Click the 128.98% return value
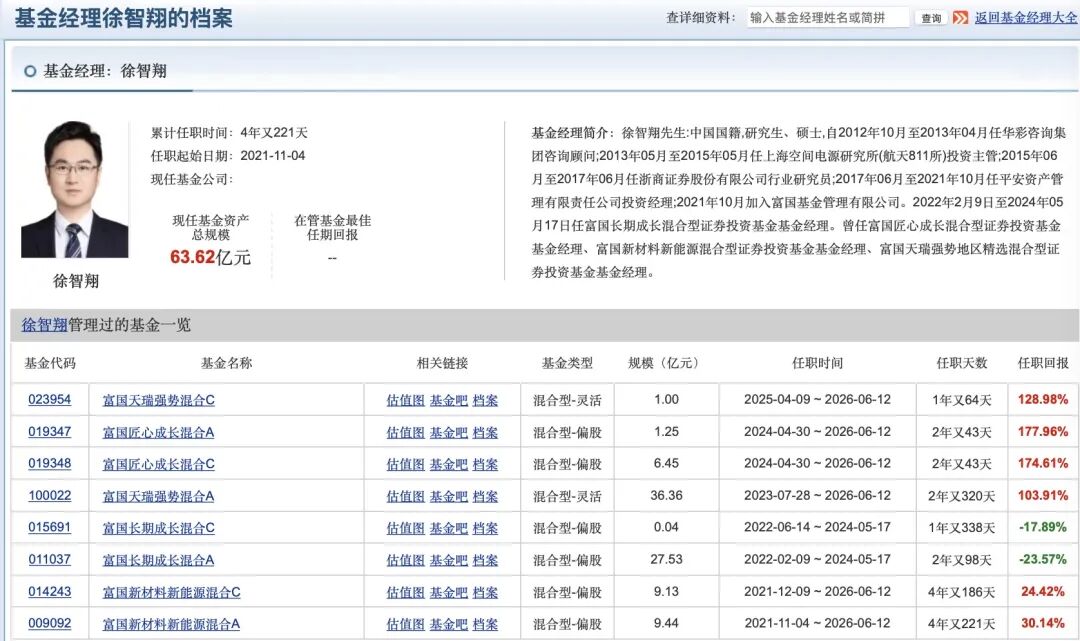This screenshot has width=1080, height=641. (1043, 399)
